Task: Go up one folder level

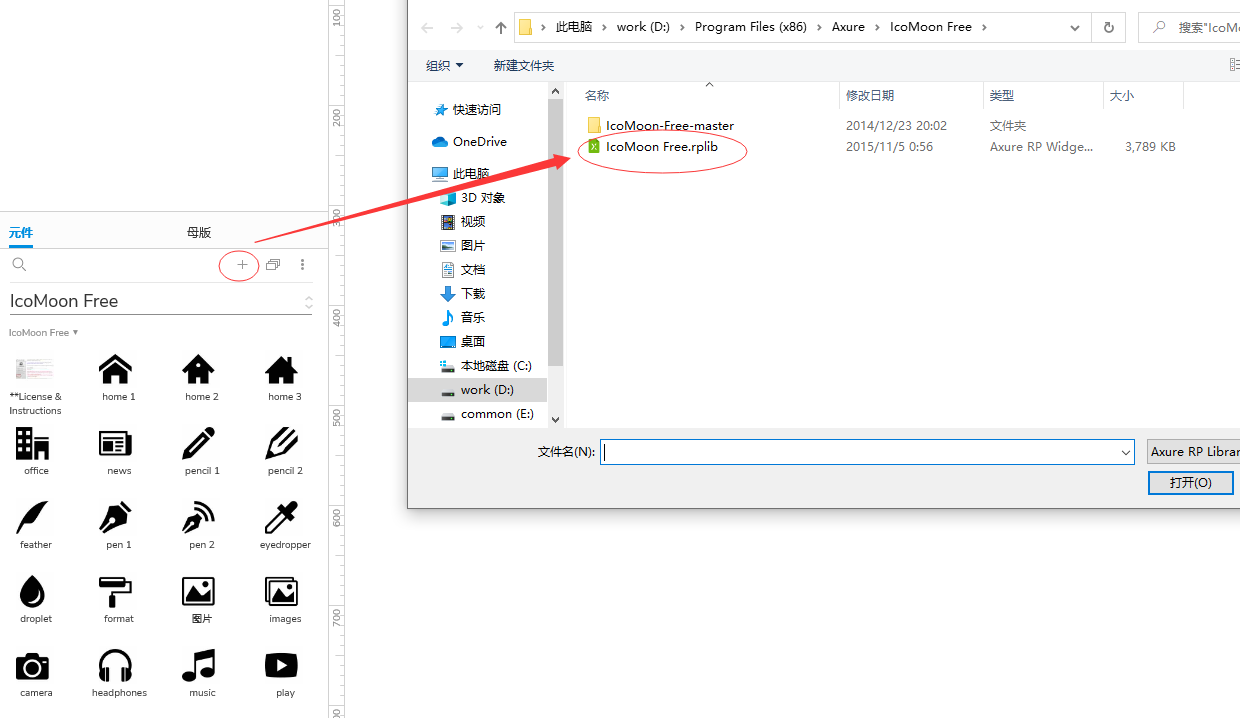Action: click(x=501, y=28)
